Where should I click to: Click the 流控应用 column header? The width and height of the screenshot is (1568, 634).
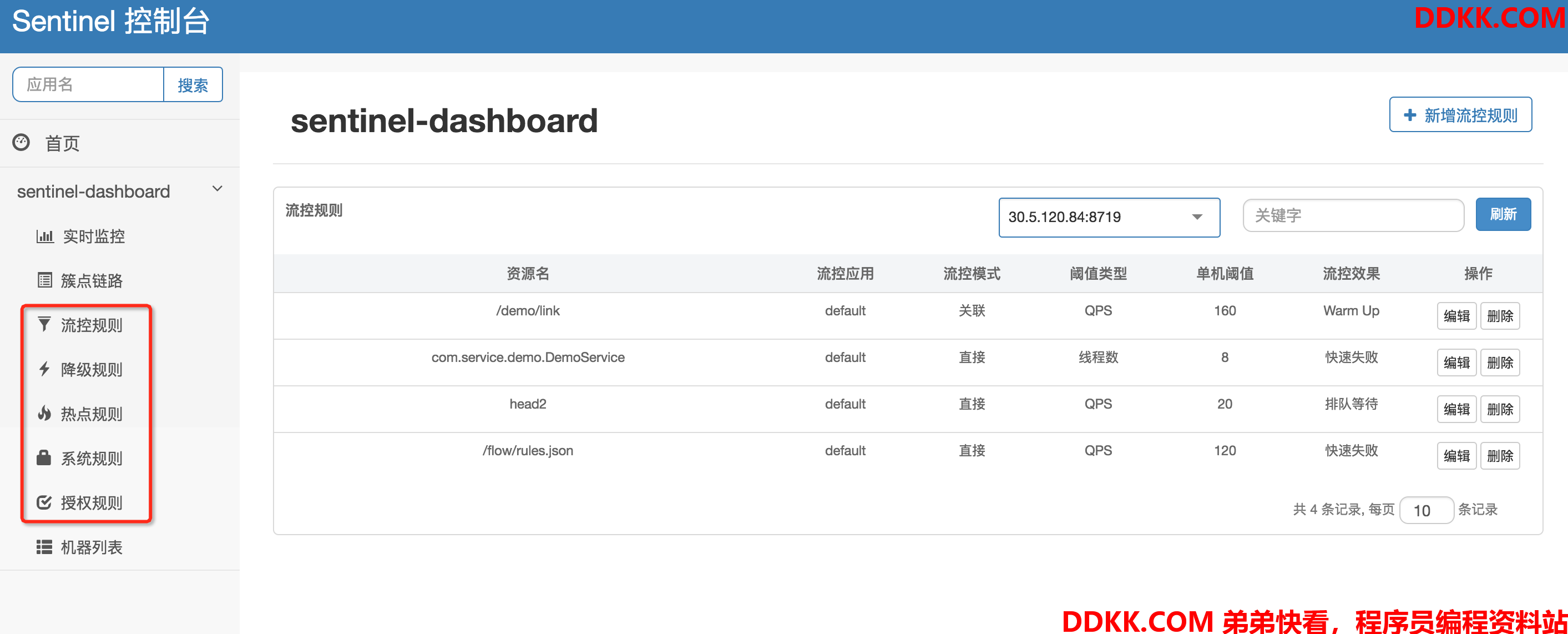tap(845, 274)
